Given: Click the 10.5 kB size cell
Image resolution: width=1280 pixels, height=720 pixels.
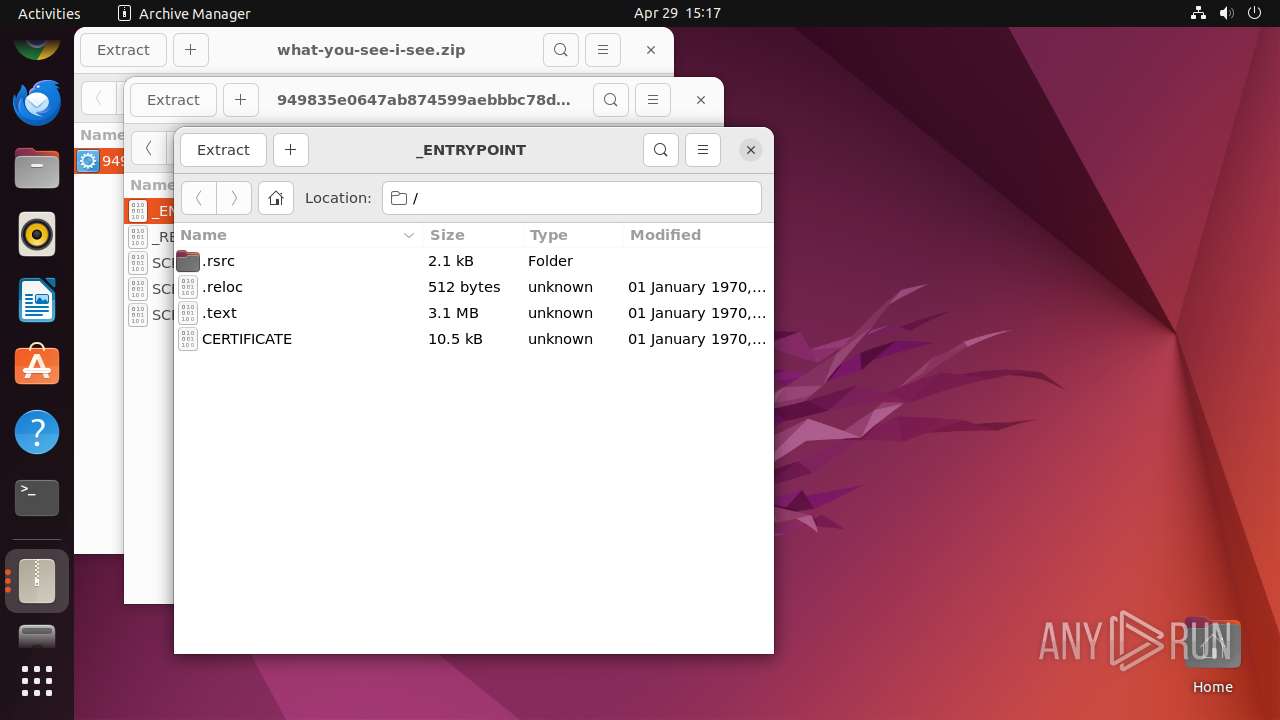Looking at the screenshot, I should 455,339.
